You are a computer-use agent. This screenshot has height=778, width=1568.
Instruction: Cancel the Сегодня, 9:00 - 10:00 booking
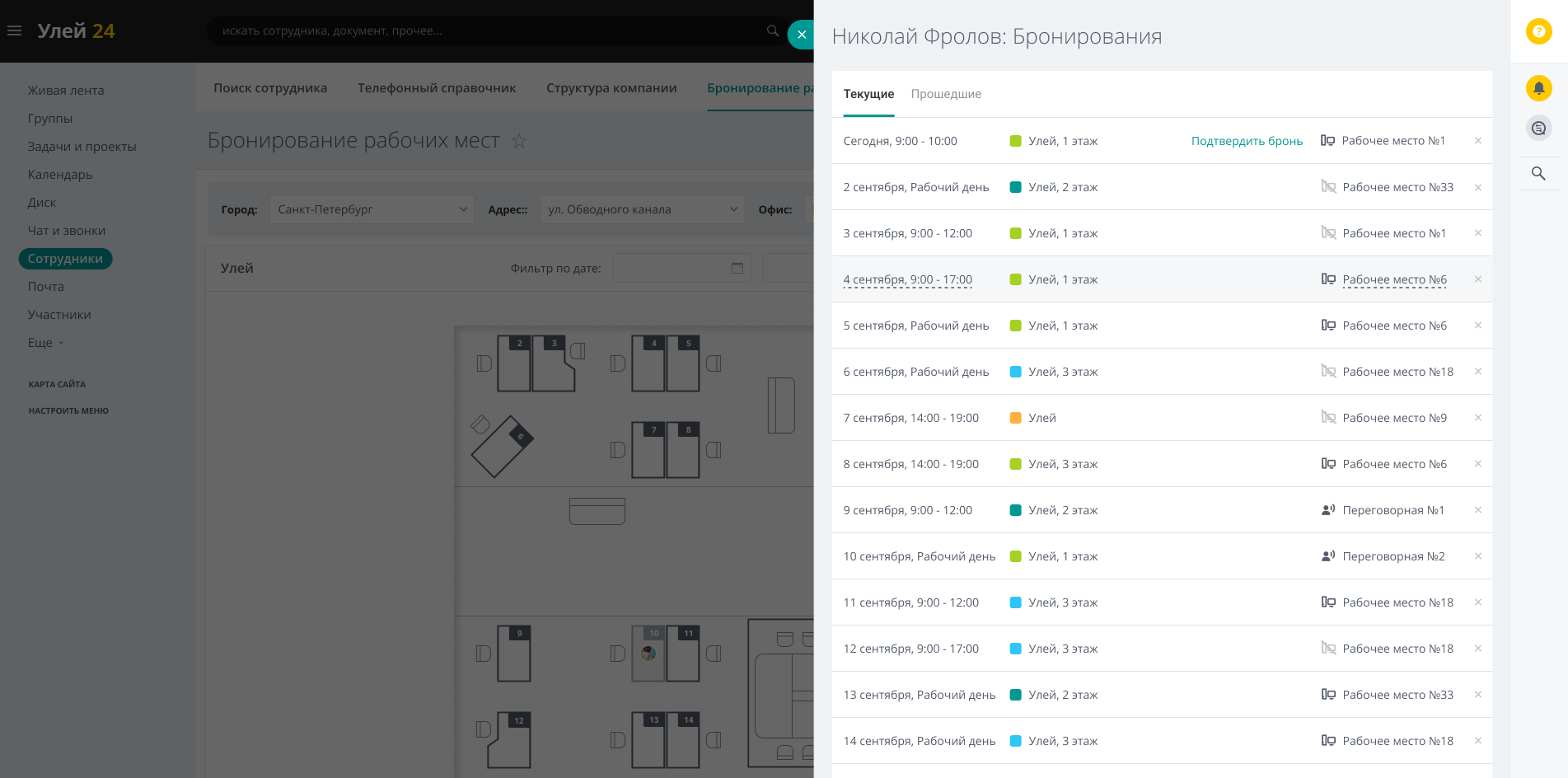[x=1478, y=141]
